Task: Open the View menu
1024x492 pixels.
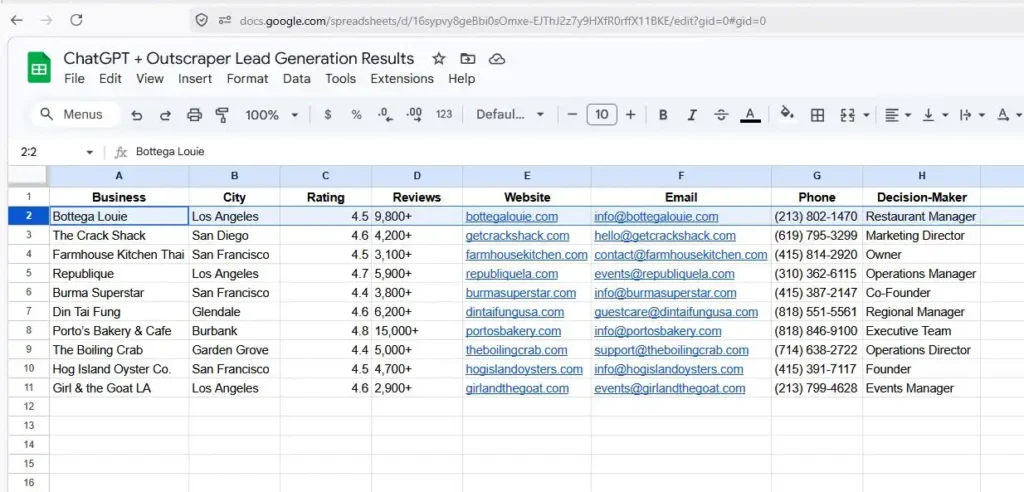Action: click(150, 79)
